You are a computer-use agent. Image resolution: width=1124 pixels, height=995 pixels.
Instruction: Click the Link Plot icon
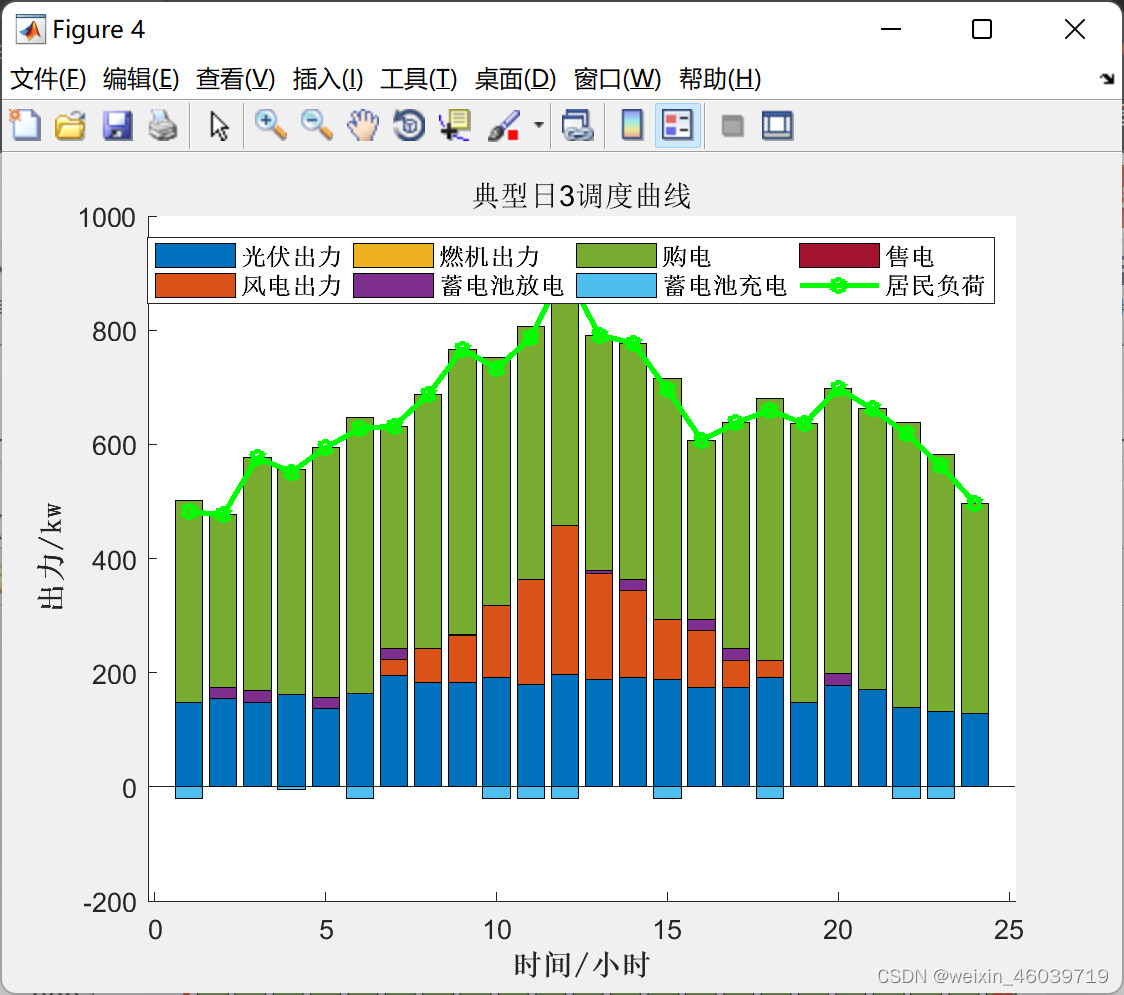click(x=577, y=125)
